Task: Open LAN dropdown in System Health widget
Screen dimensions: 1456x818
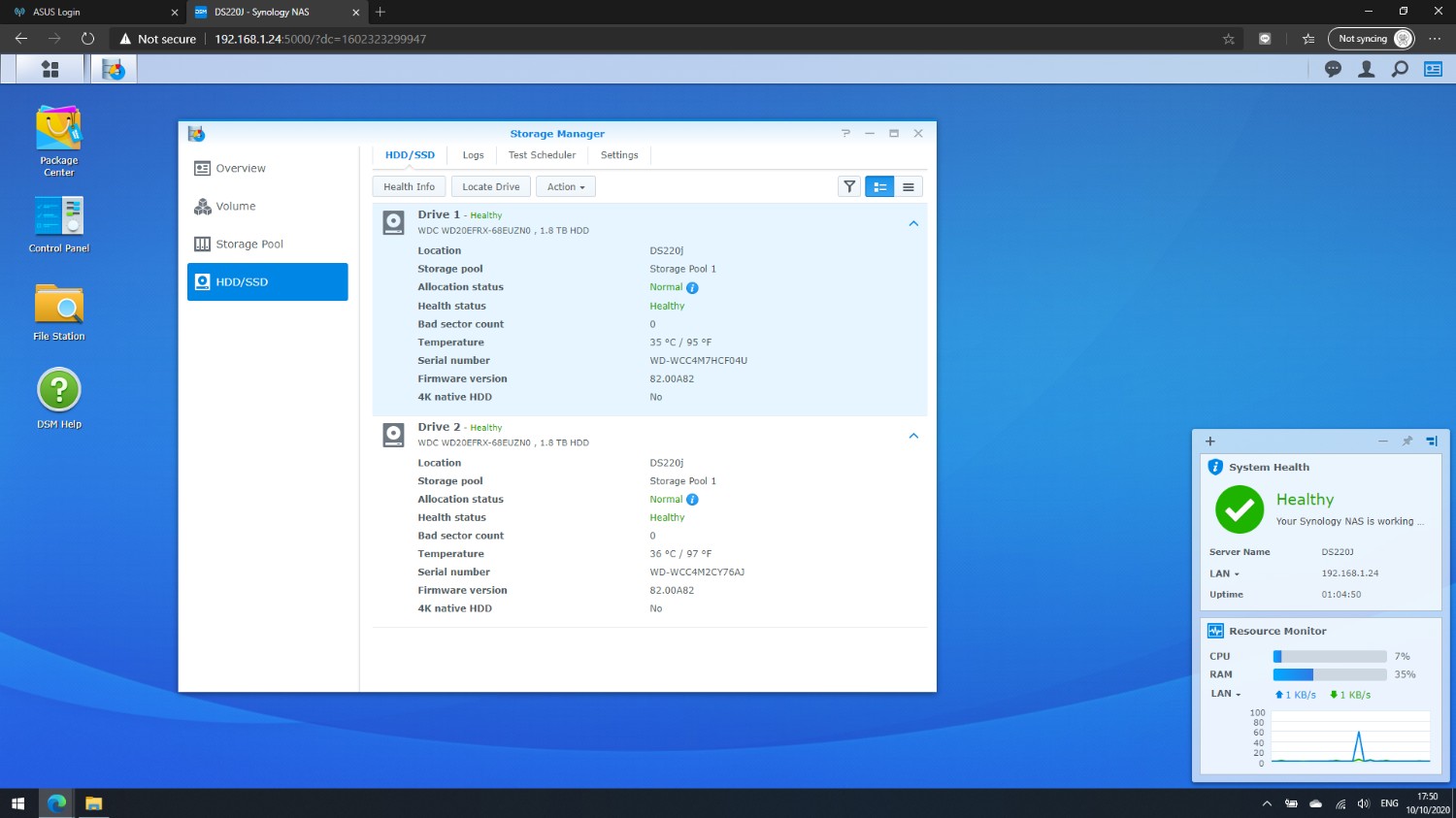Action: (x=1224, y=573)
